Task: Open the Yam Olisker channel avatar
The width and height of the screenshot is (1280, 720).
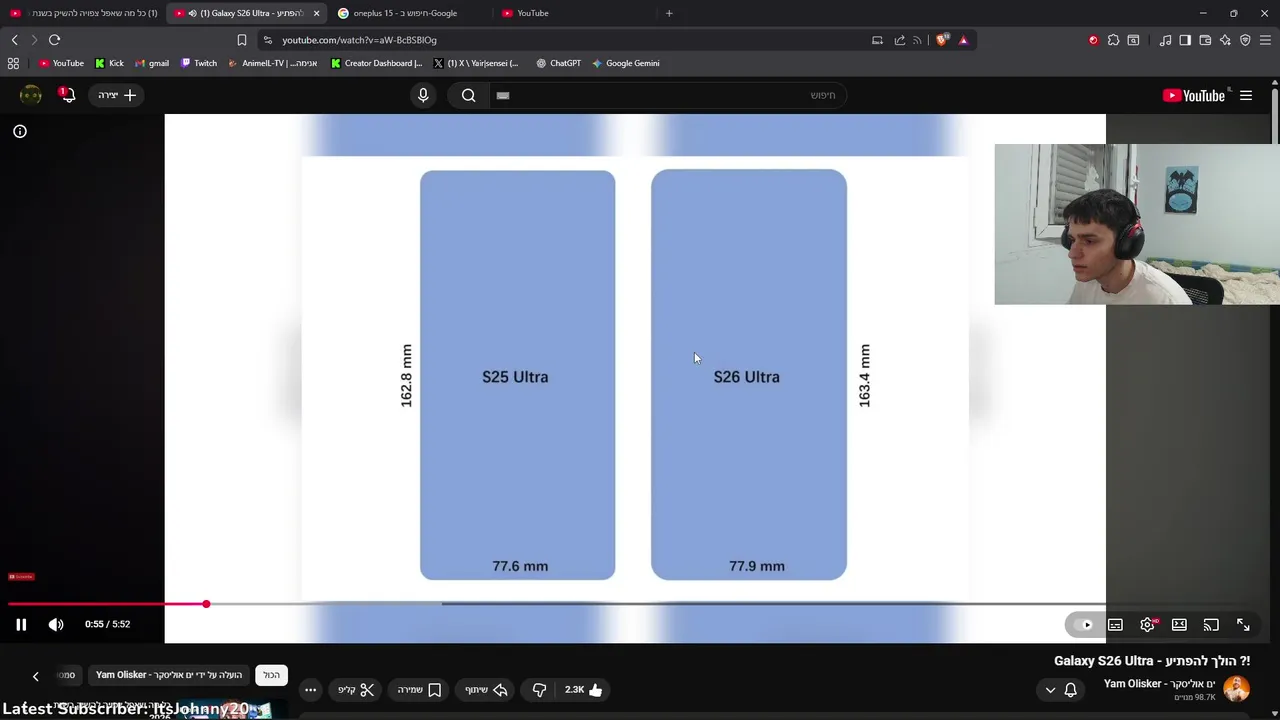Action: tap(1236, 689)
